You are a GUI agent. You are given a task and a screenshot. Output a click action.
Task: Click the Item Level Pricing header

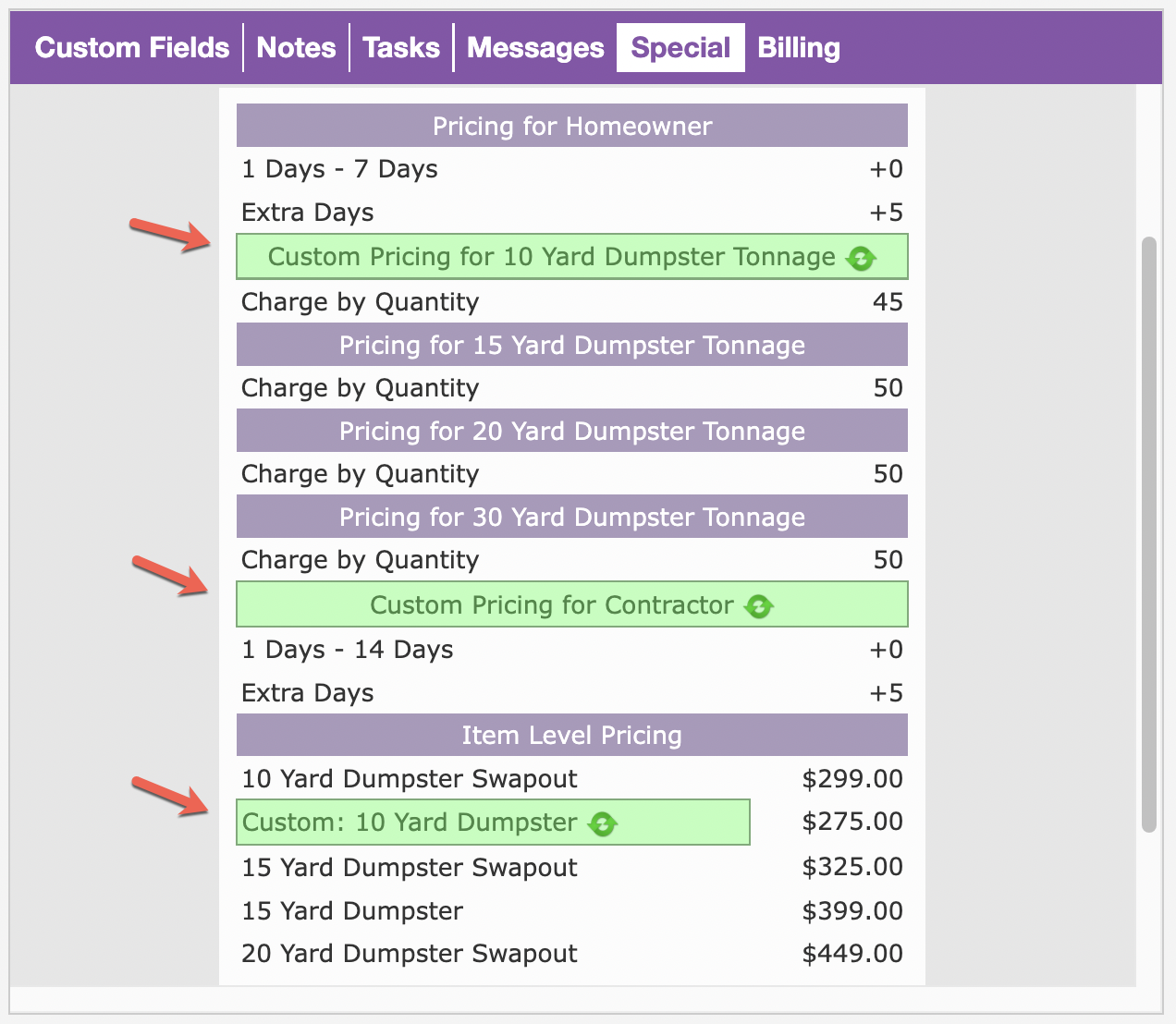pyautogui.click(x=572, y=735)
